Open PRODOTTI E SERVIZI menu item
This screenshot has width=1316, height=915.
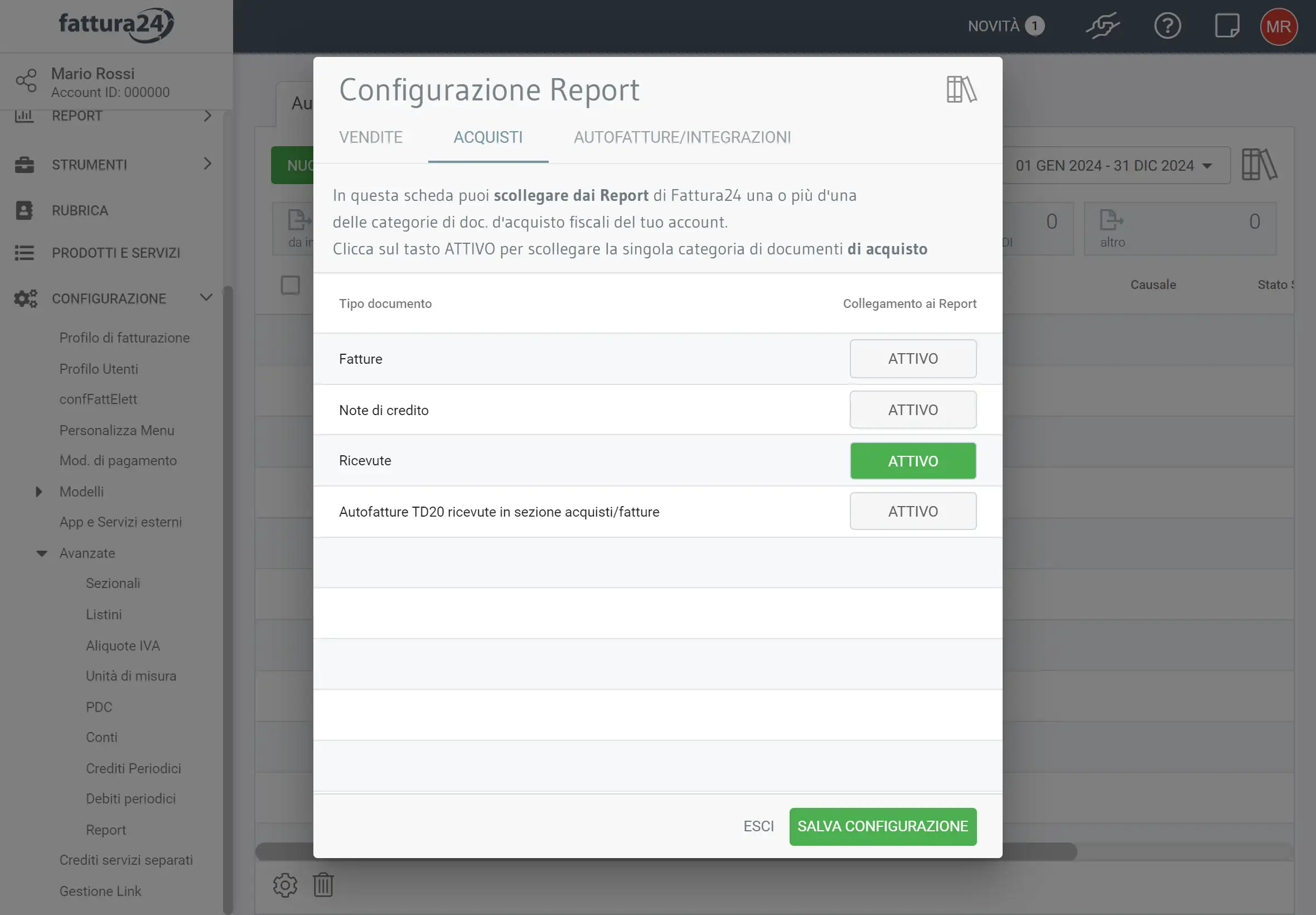coord(117,253)
